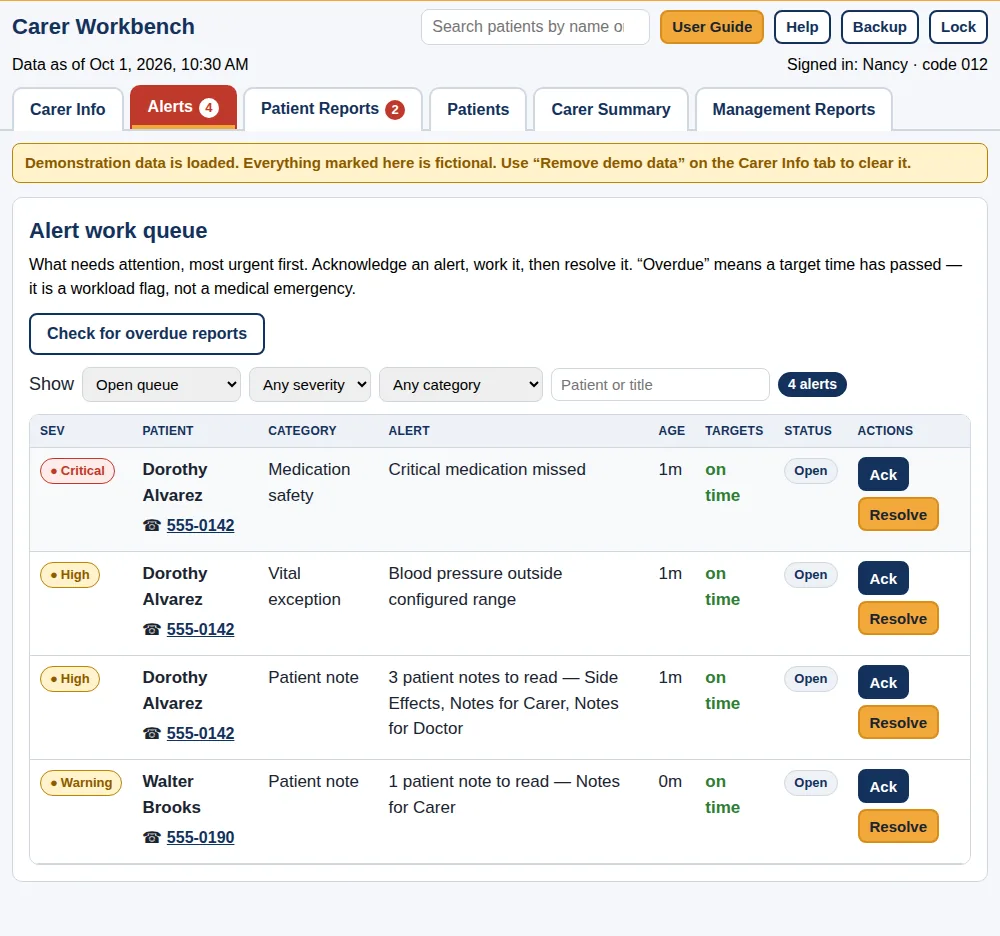Focus the Search patients field
This screenshot has width=1000, height=936.
pyautogui.click(x=535, y=27)
